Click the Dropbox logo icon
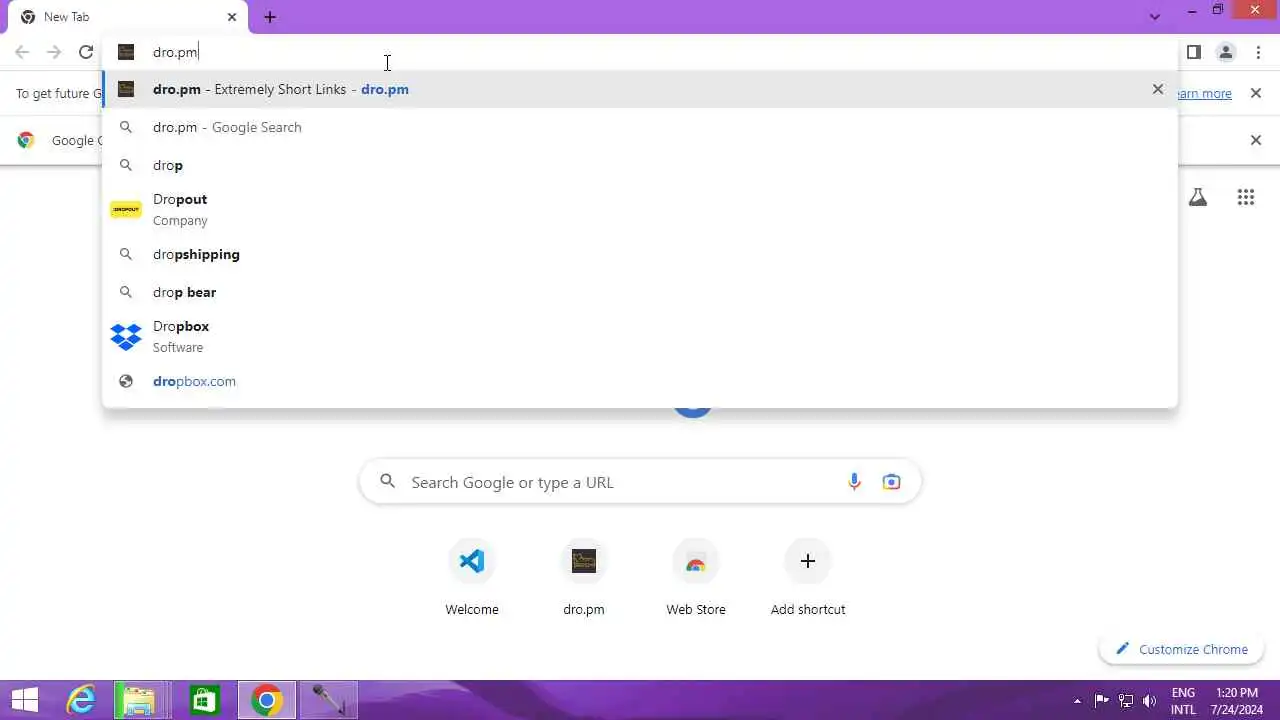The width and height of the screenshot is (1280, 720). pos(126,337)
